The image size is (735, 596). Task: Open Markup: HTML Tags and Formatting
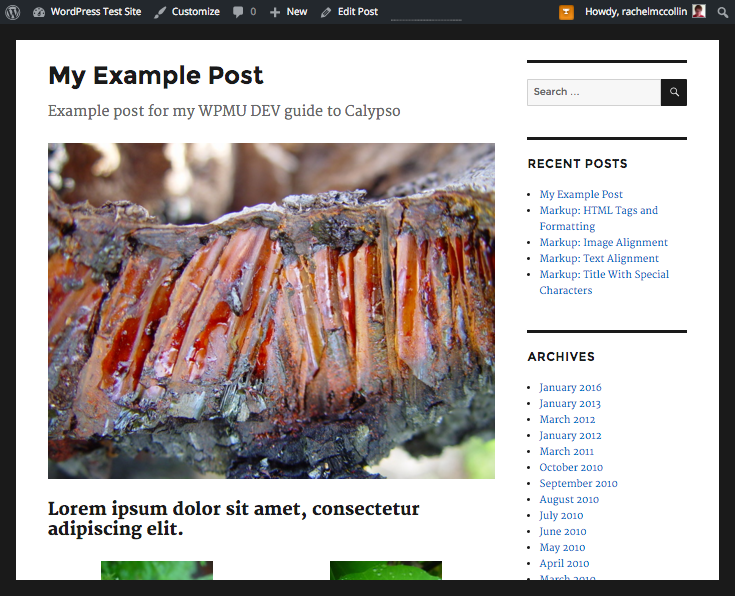coord(598,218)
